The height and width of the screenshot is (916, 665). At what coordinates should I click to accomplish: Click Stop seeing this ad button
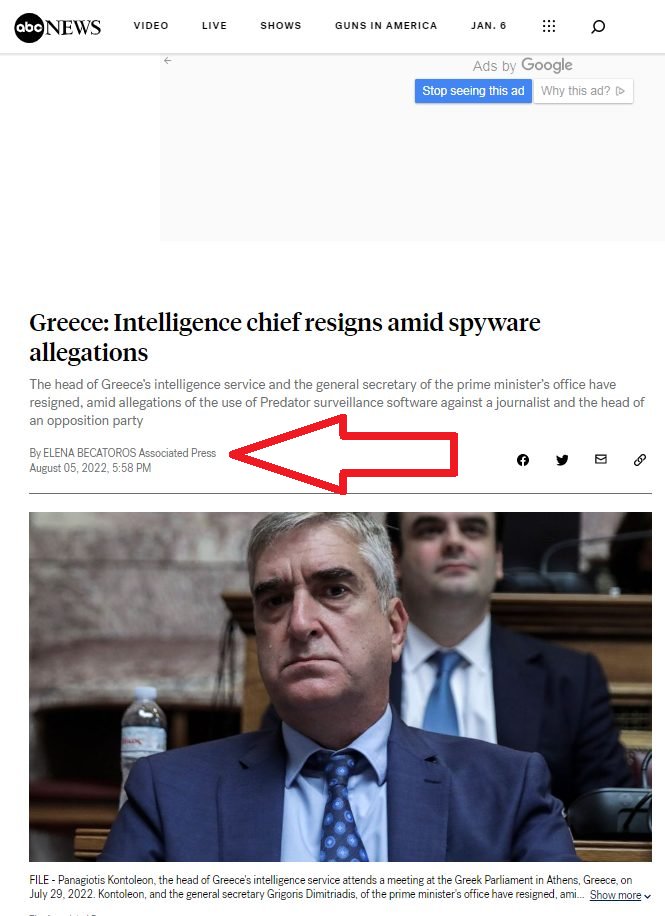click(x=473, y=91)
